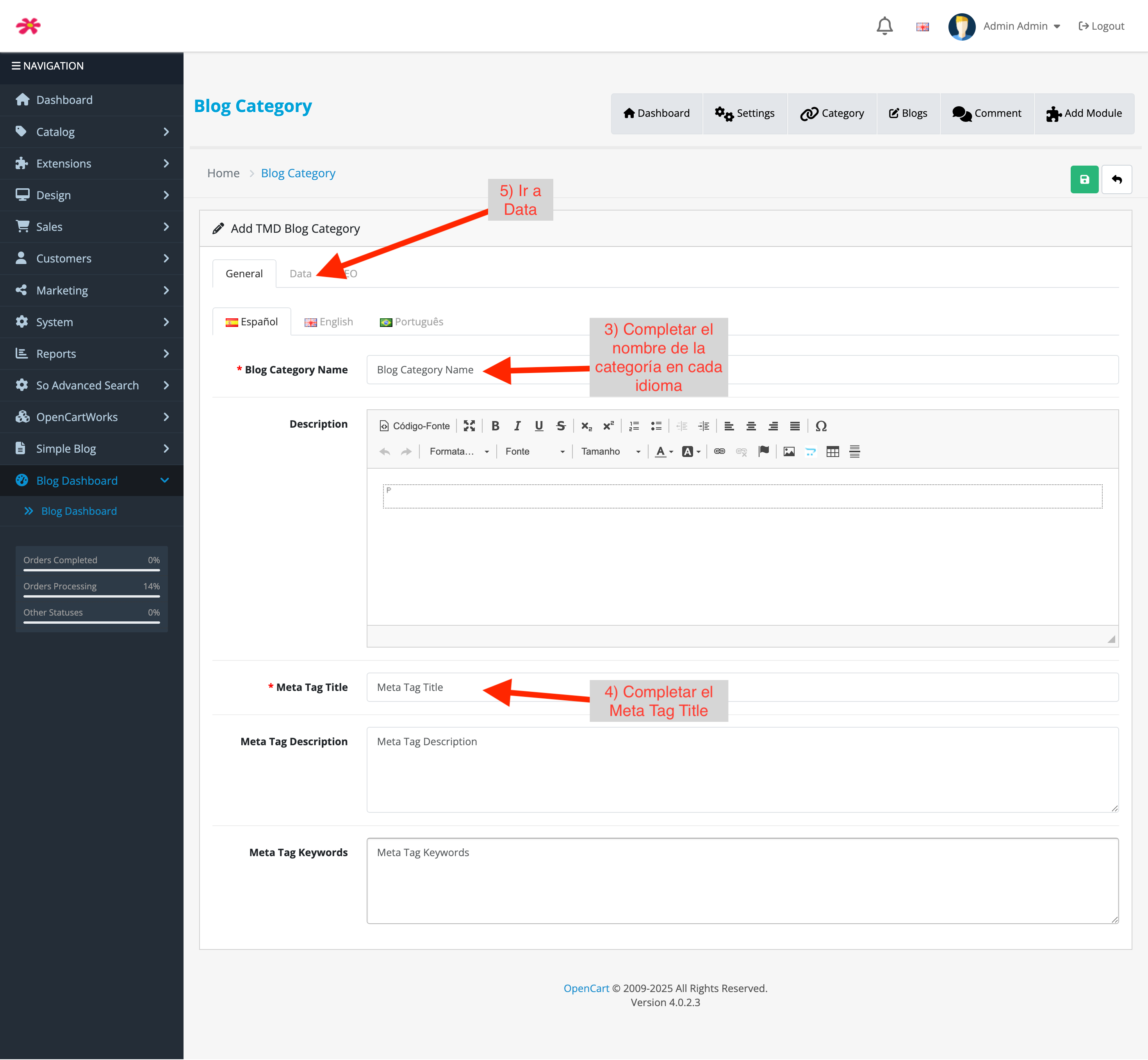Open Comment in blog top menu

(986, 114)
